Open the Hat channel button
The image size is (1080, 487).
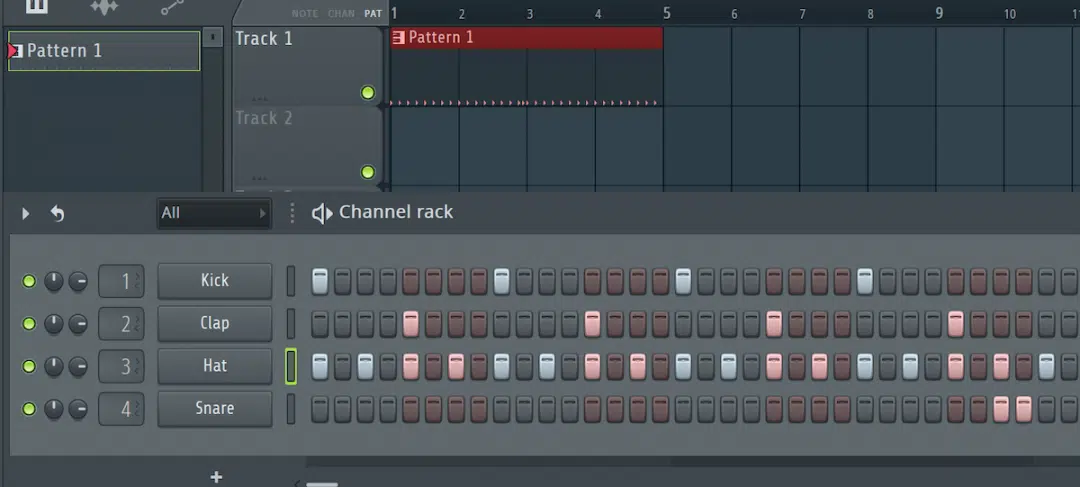click(215, 366)
